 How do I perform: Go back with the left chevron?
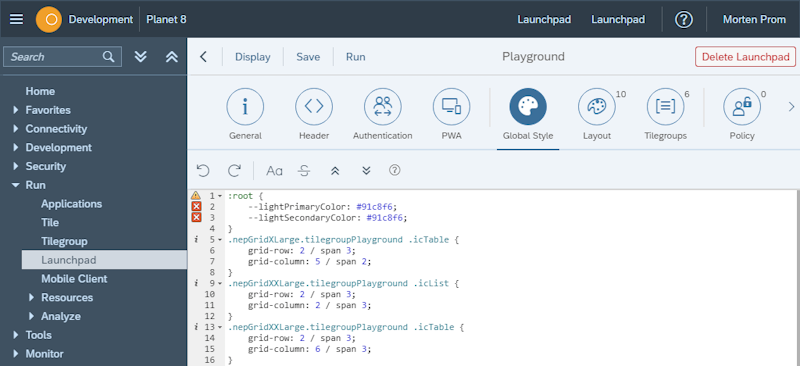click(x=204, y=57)
